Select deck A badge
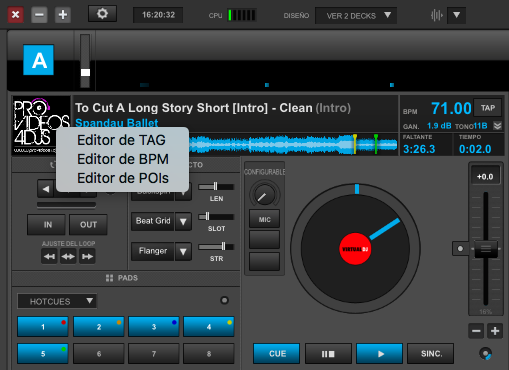Image resolution: width=509 pixels, height=370 pixels. (x=39, y=60)
